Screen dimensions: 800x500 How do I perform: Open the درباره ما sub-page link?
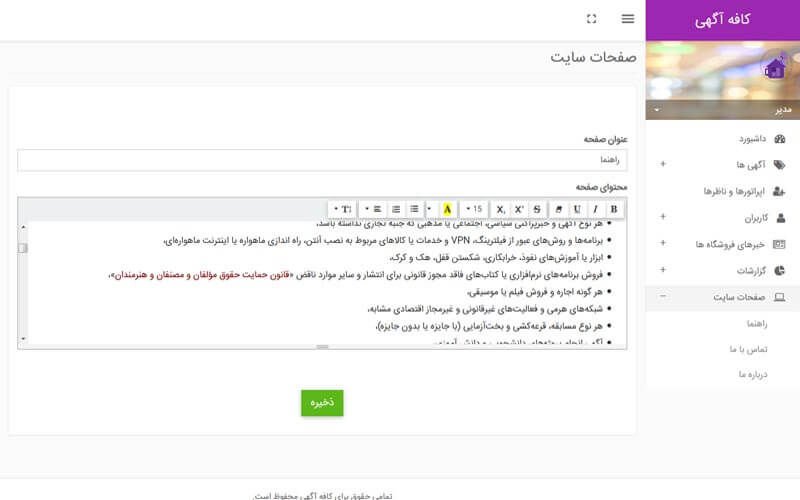tap(753, 374)
